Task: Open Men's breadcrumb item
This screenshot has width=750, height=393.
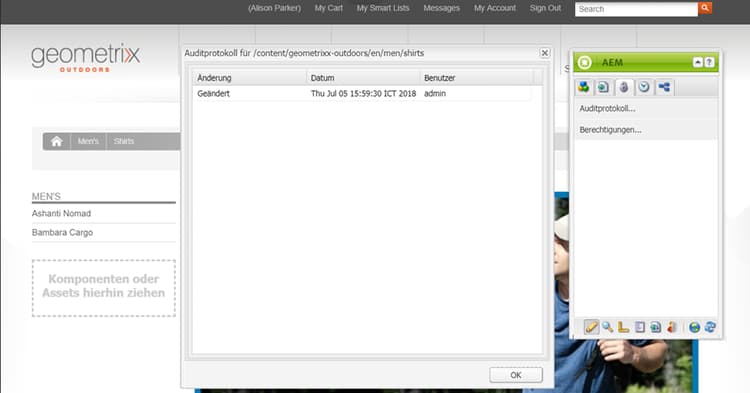Action: point(88,142)
